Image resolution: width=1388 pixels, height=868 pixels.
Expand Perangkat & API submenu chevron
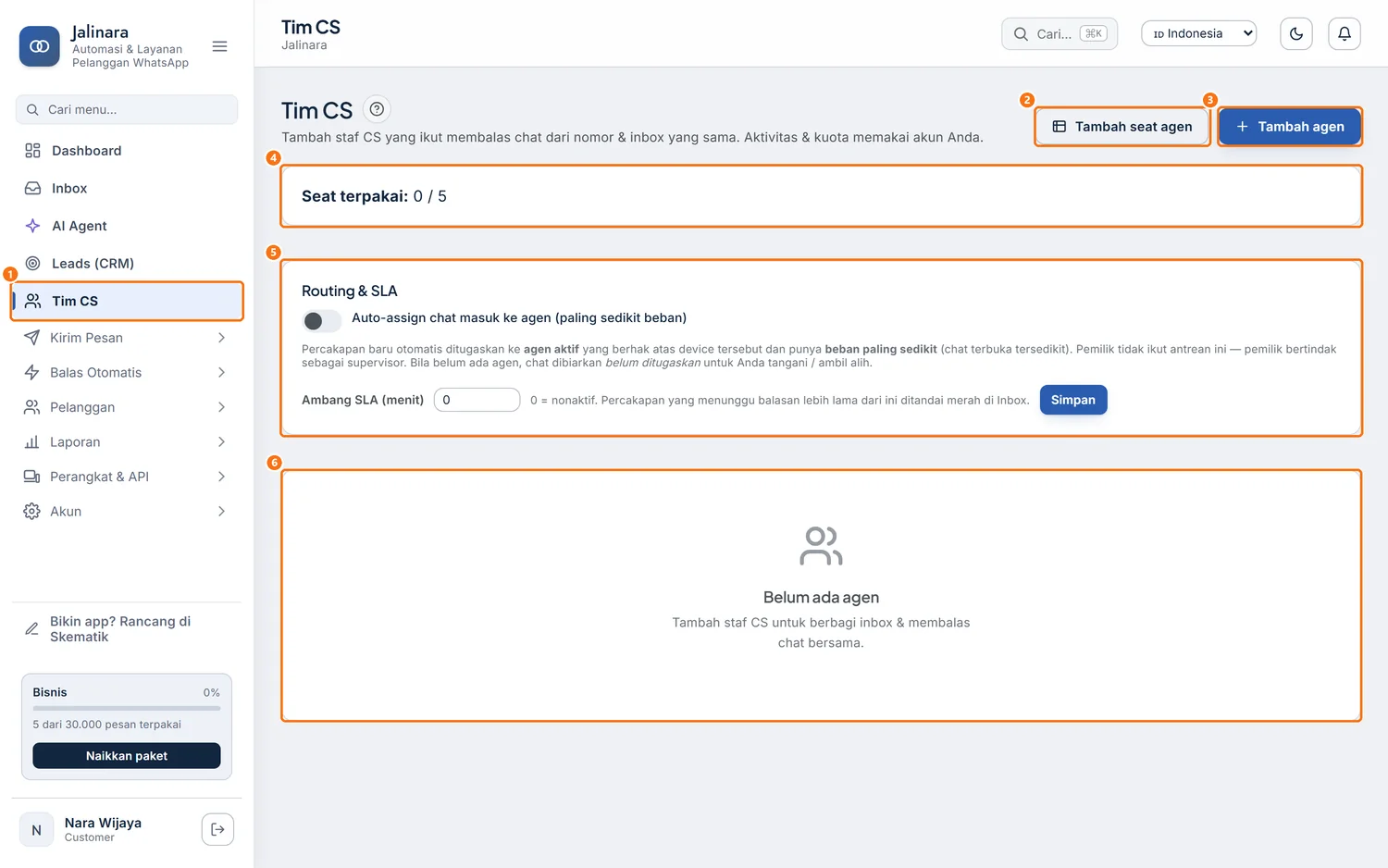pyautogui.click(x=221, y=477)
